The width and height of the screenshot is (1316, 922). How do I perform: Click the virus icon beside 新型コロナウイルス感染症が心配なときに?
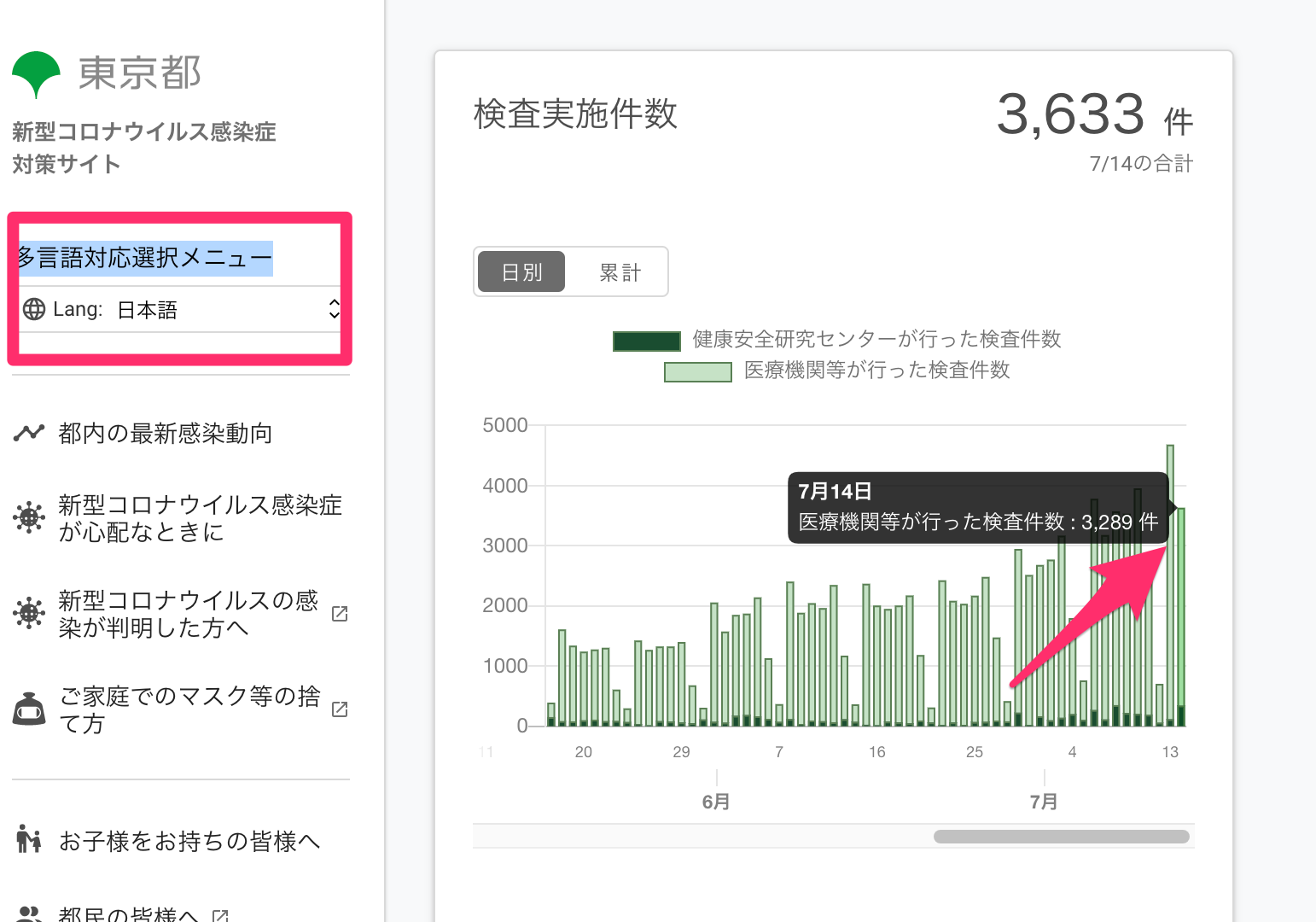point(29,517)
